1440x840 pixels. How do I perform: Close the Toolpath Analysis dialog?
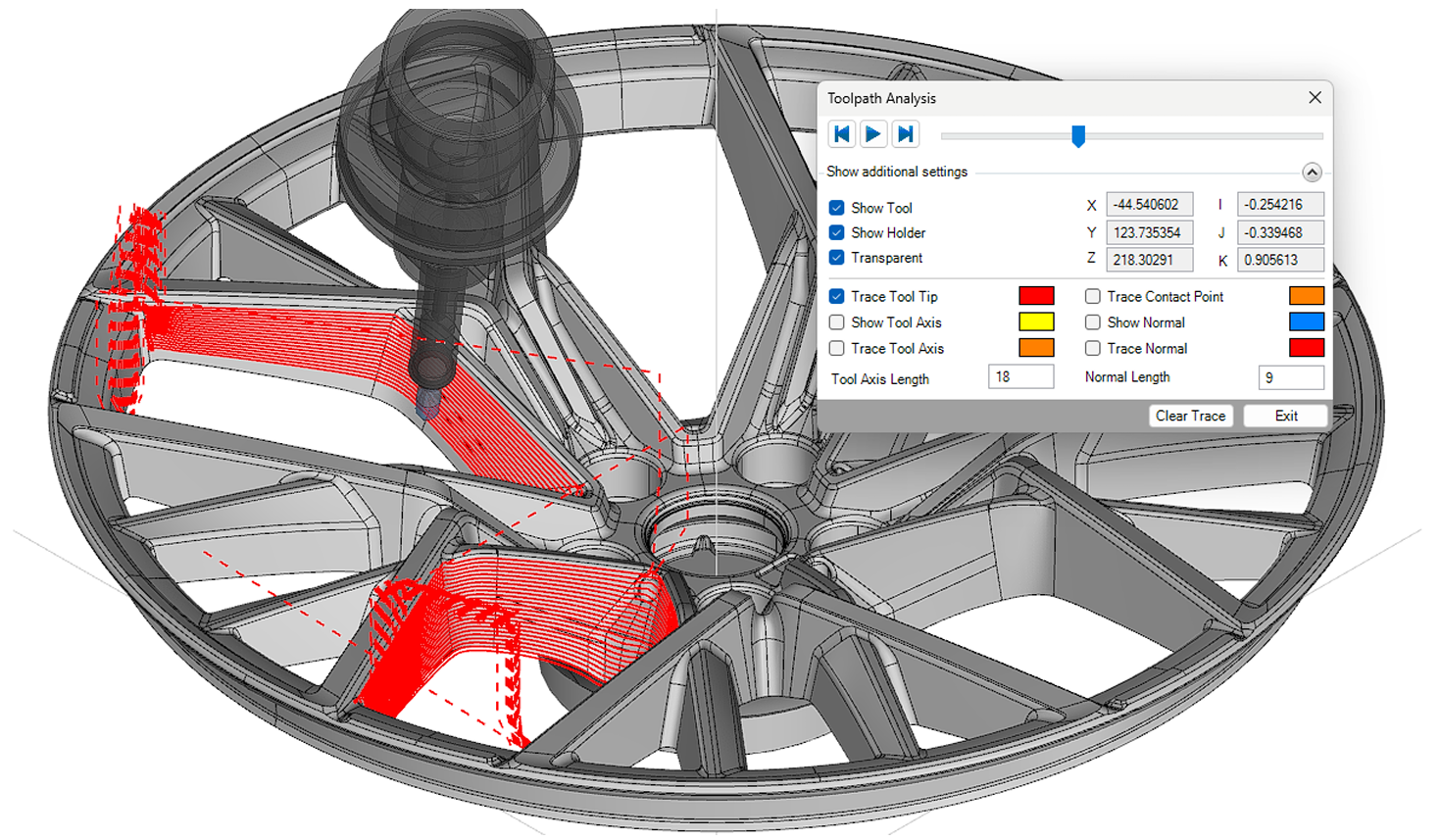(1315, 98)
